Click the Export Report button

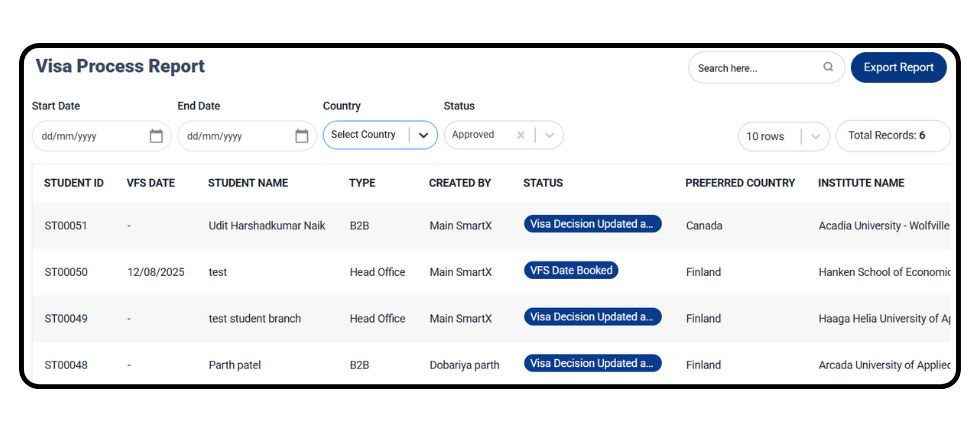click(x=899, y=68)
